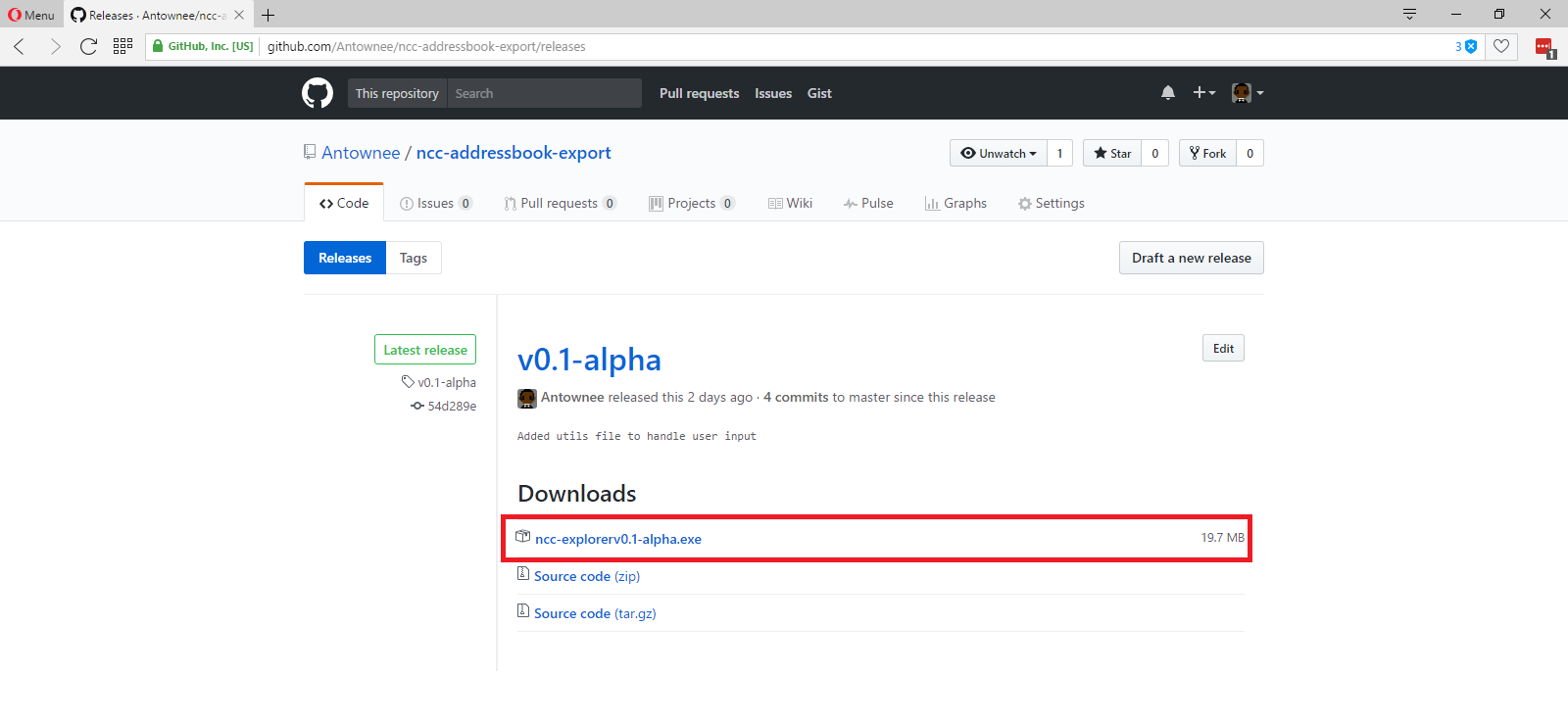
Task: Click the repository search field
Action: [x=545, y=93]
